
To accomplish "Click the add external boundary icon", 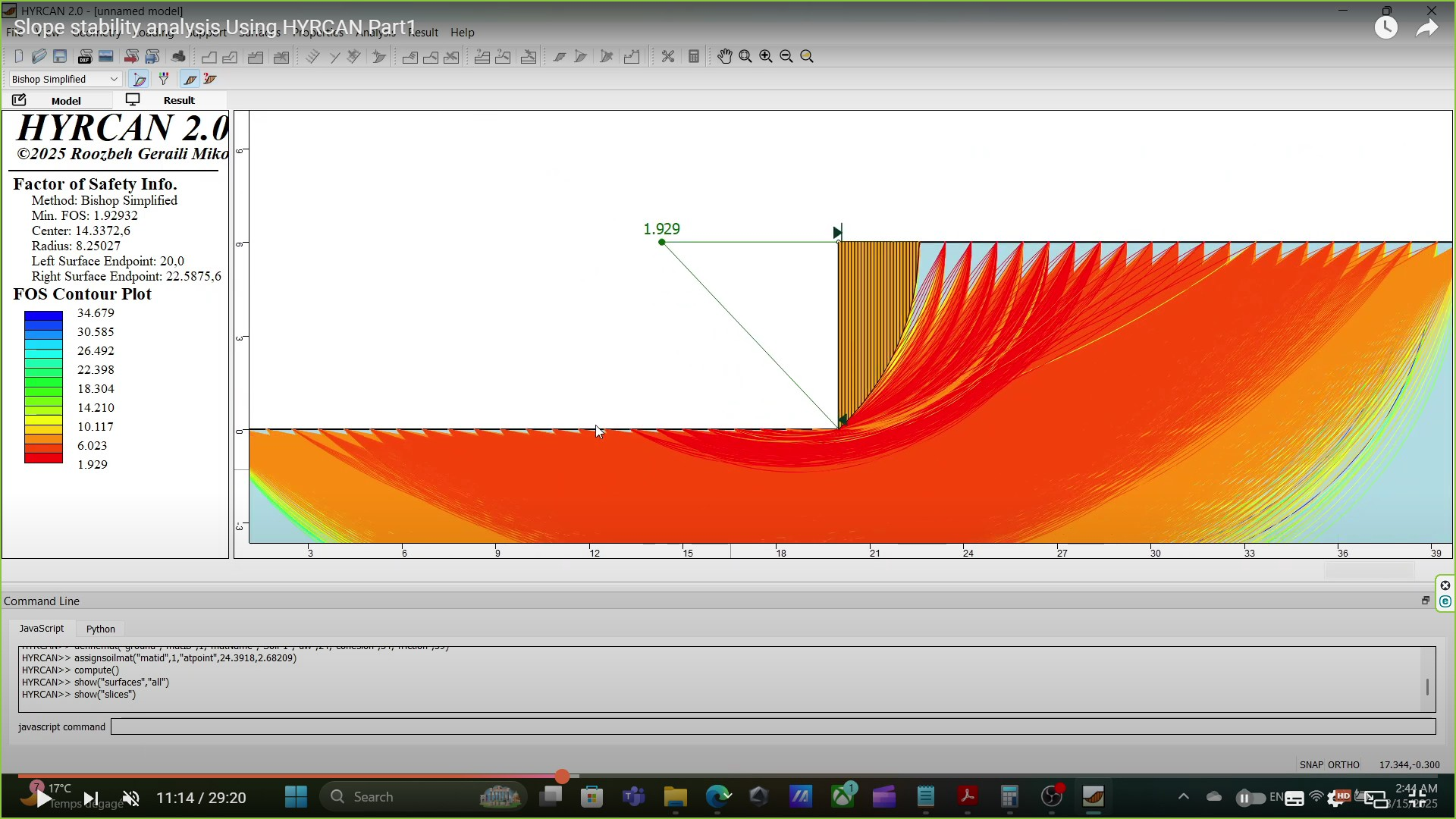I will coord(209,57).
